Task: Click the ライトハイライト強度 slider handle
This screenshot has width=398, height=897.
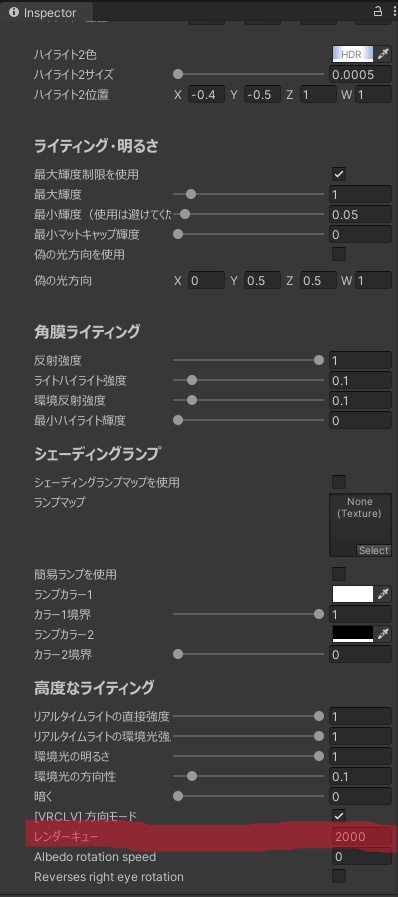Action: tap(192, 380)
